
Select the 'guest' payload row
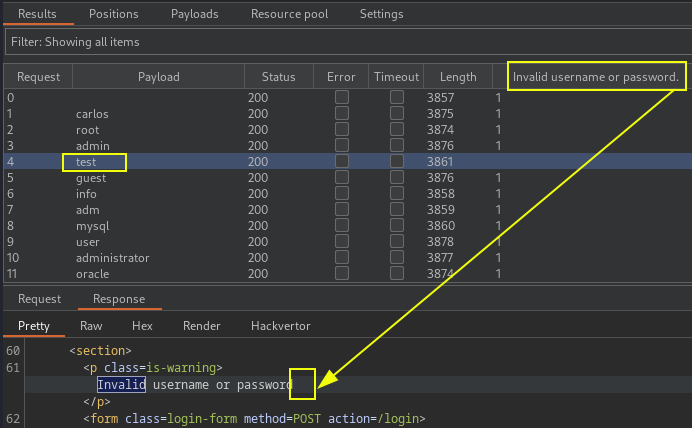pos(348,177)
